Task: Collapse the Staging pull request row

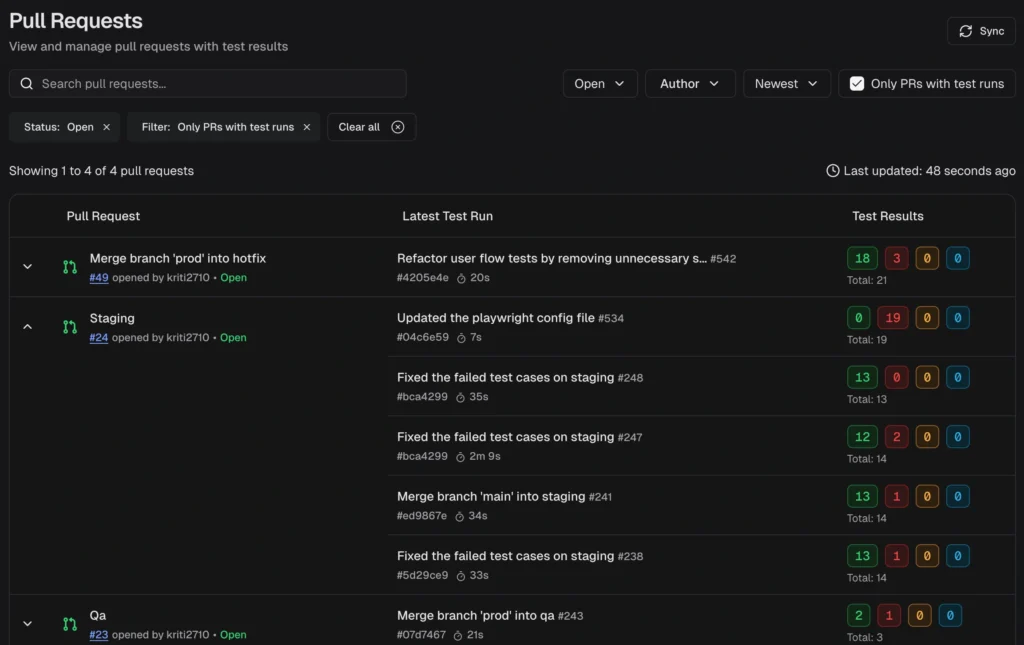Action: [28, 327]
